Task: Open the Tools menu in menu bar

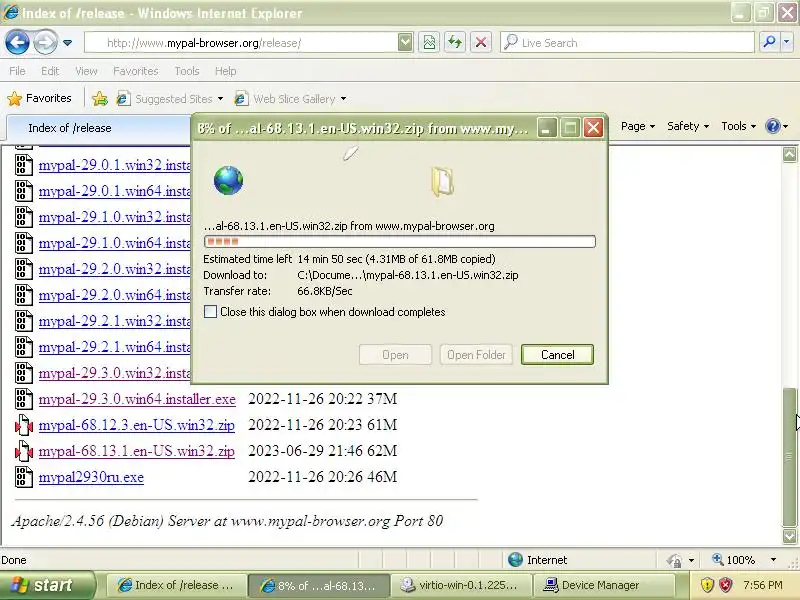Action: click(187, 71)
